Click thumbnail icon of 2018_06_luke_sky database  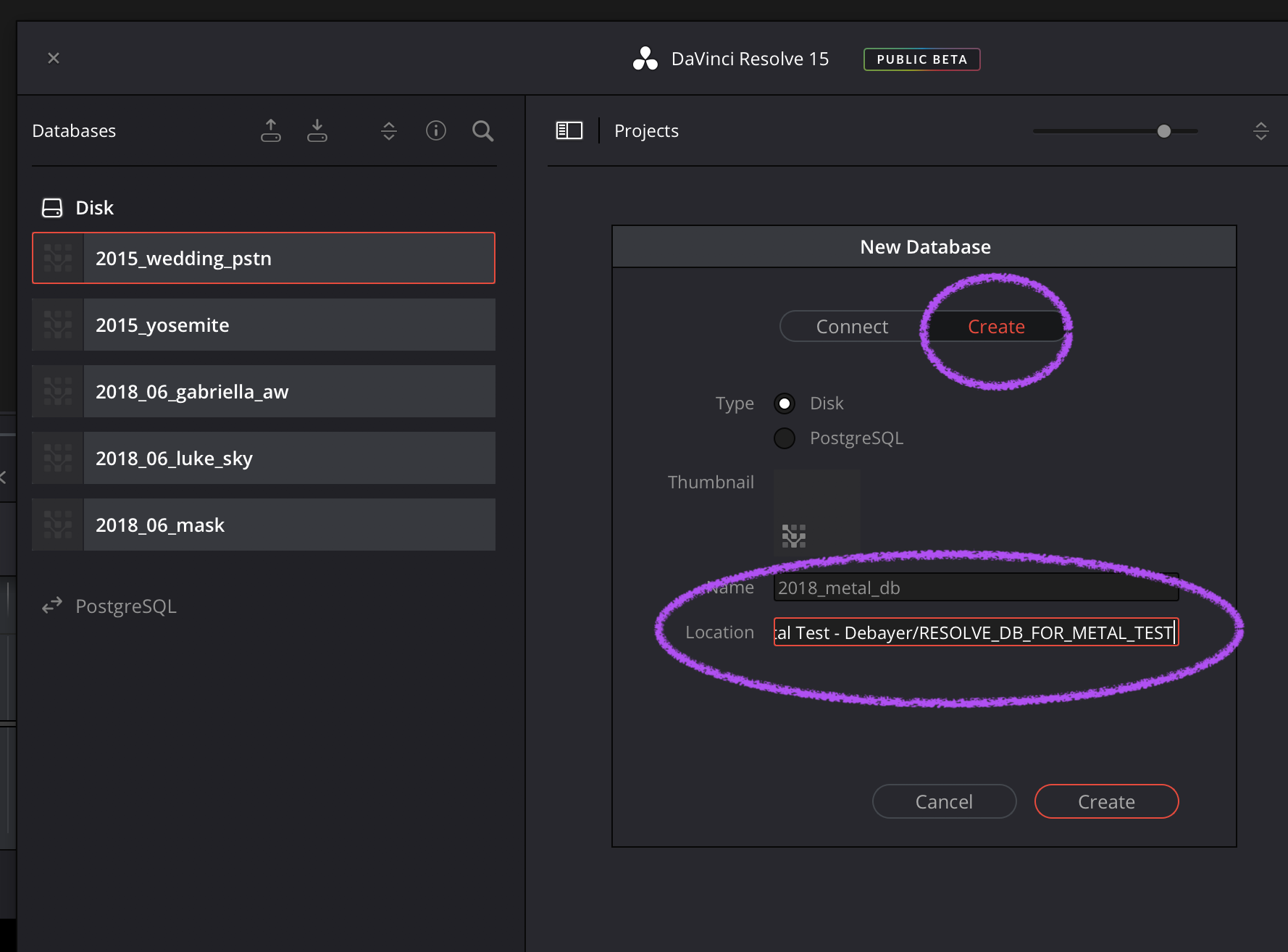(58, 458)
